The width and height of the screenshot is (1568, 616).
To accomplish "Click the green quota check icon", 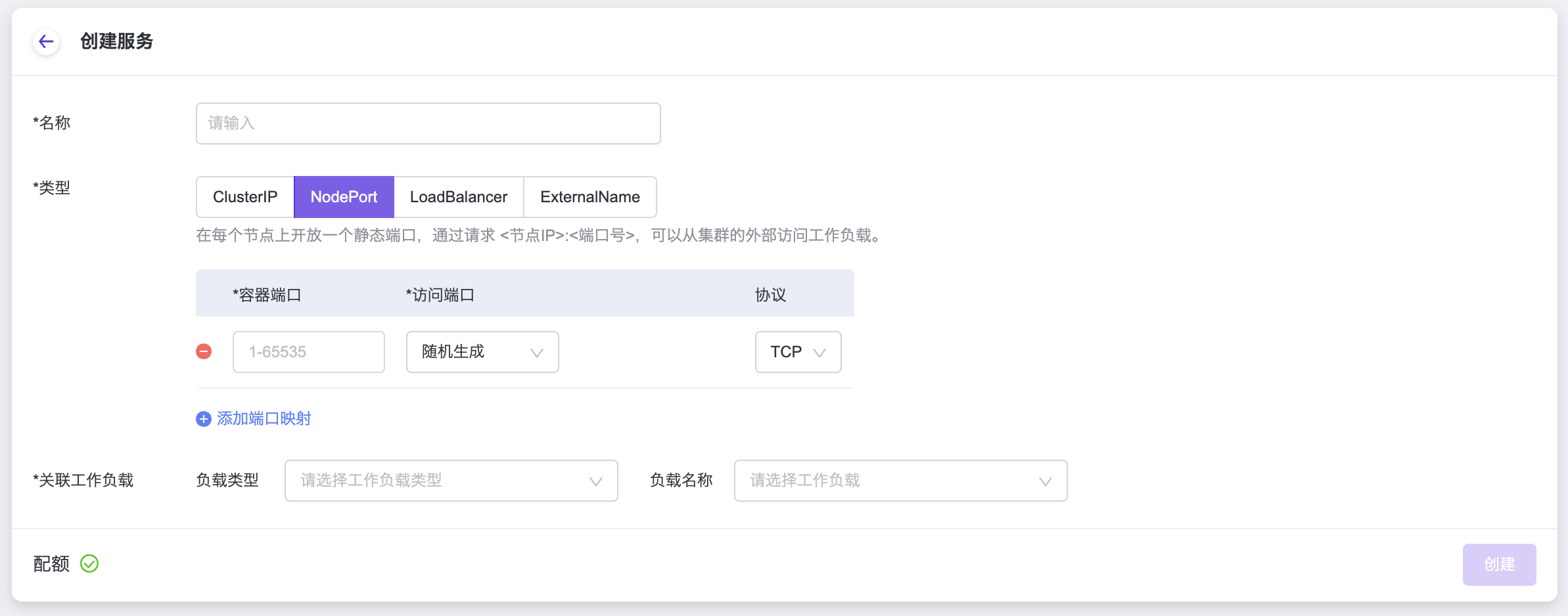I will point(89,564).
